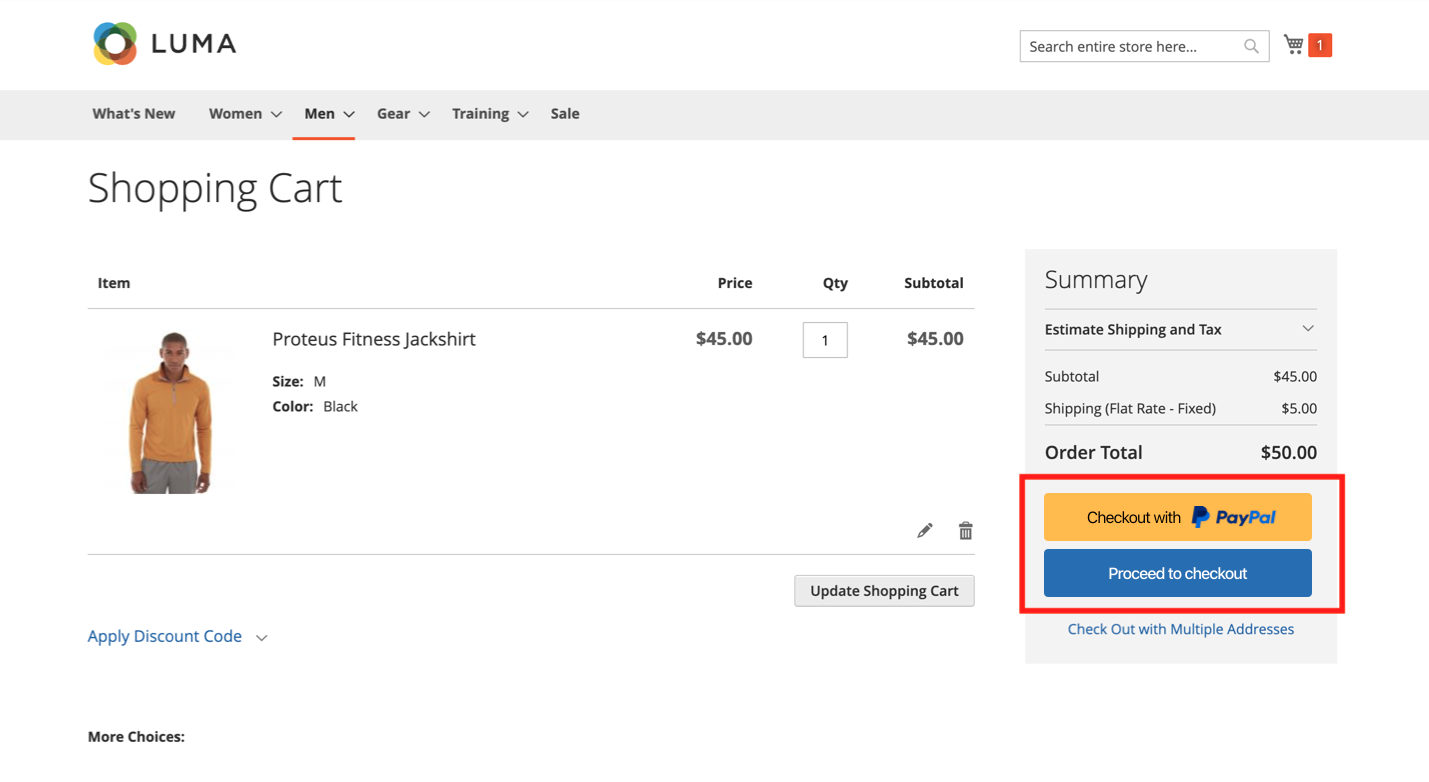Click the LUMA store logo
This screenshot has height=782, width=1429.
click(163, 43)
